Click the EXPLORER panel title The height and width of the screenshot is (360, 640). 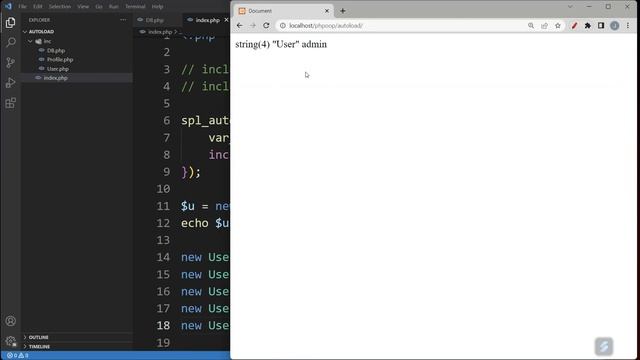pos(39,20)
